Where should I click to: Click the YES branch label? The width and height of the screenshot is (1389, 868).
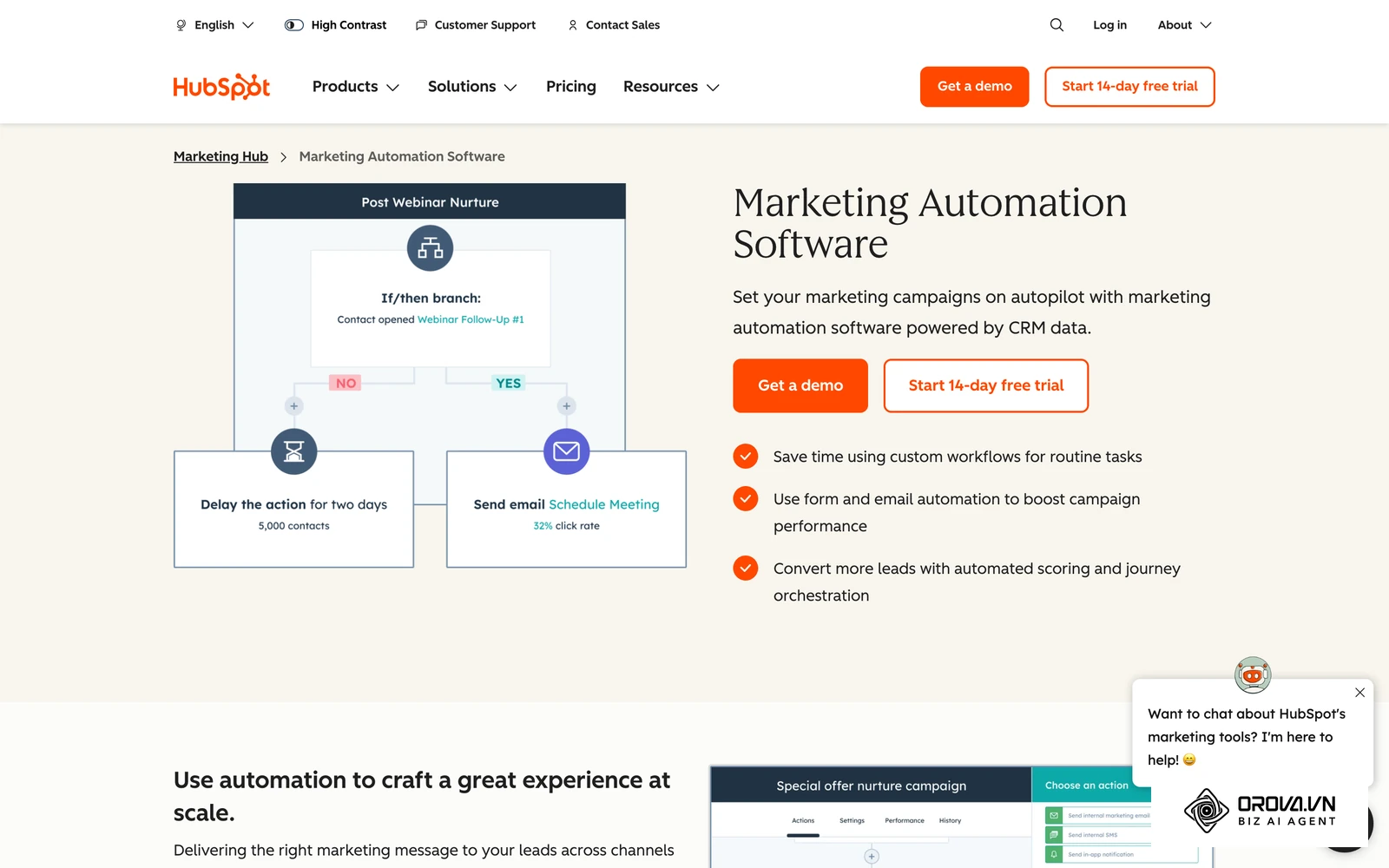(x=509, y=383)
